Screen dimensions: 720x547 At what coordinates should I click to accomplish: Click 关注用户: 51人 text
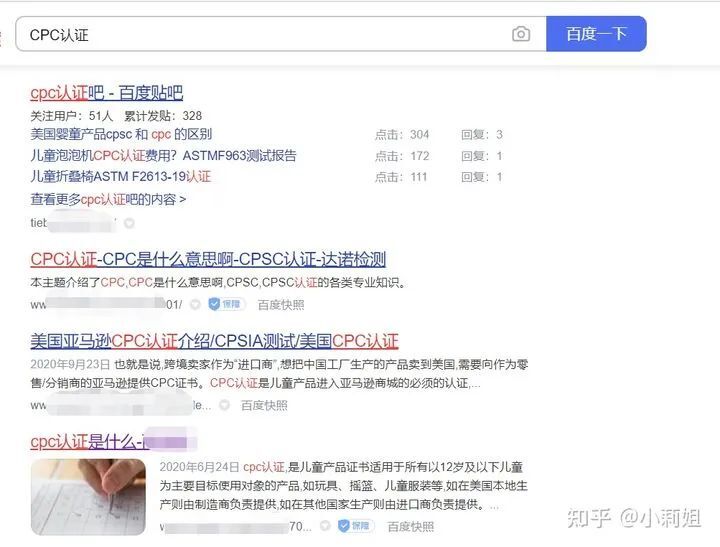coord(72,116)
